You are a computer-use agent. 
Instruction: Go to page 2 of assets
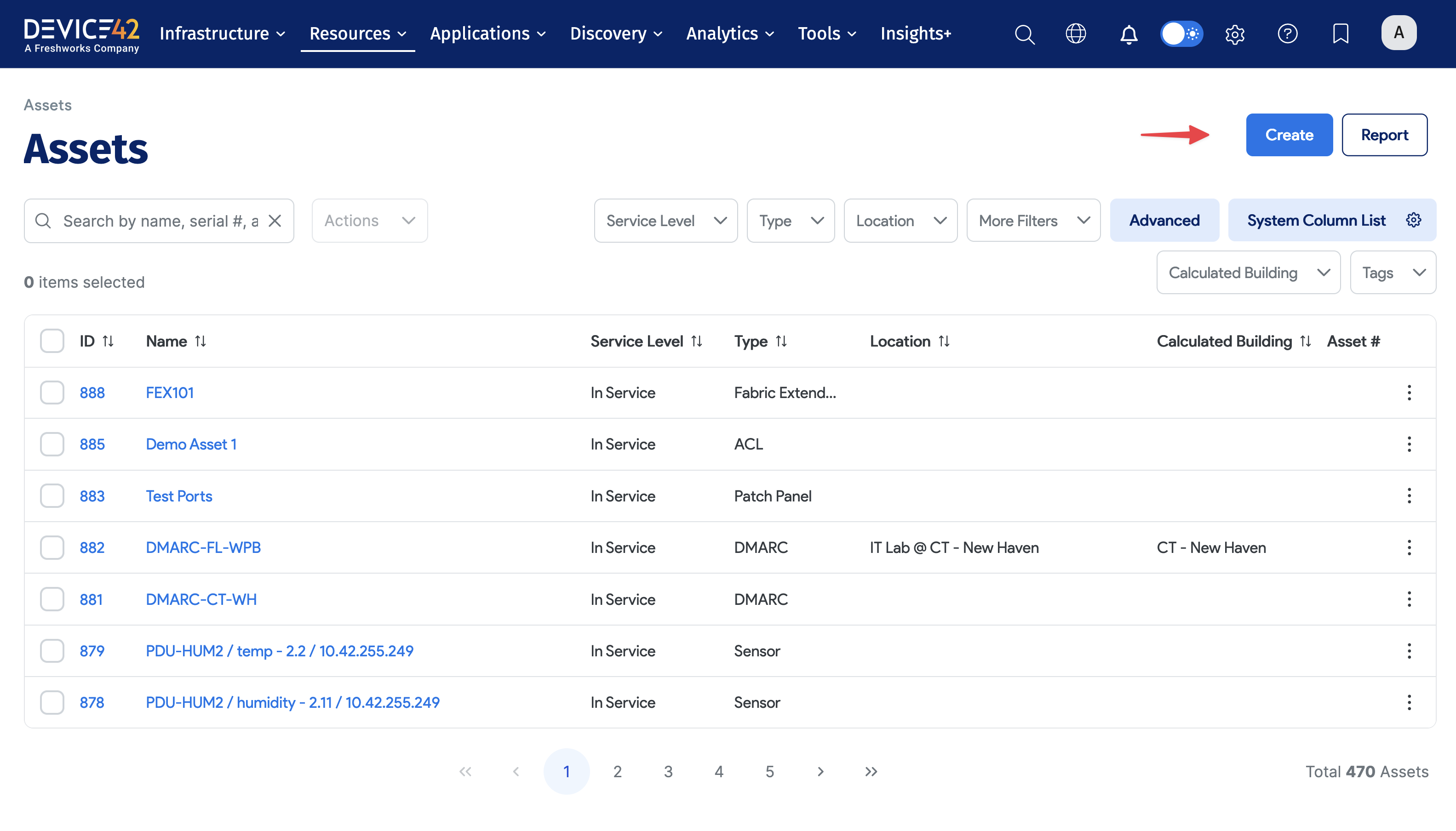pos(617,770)
